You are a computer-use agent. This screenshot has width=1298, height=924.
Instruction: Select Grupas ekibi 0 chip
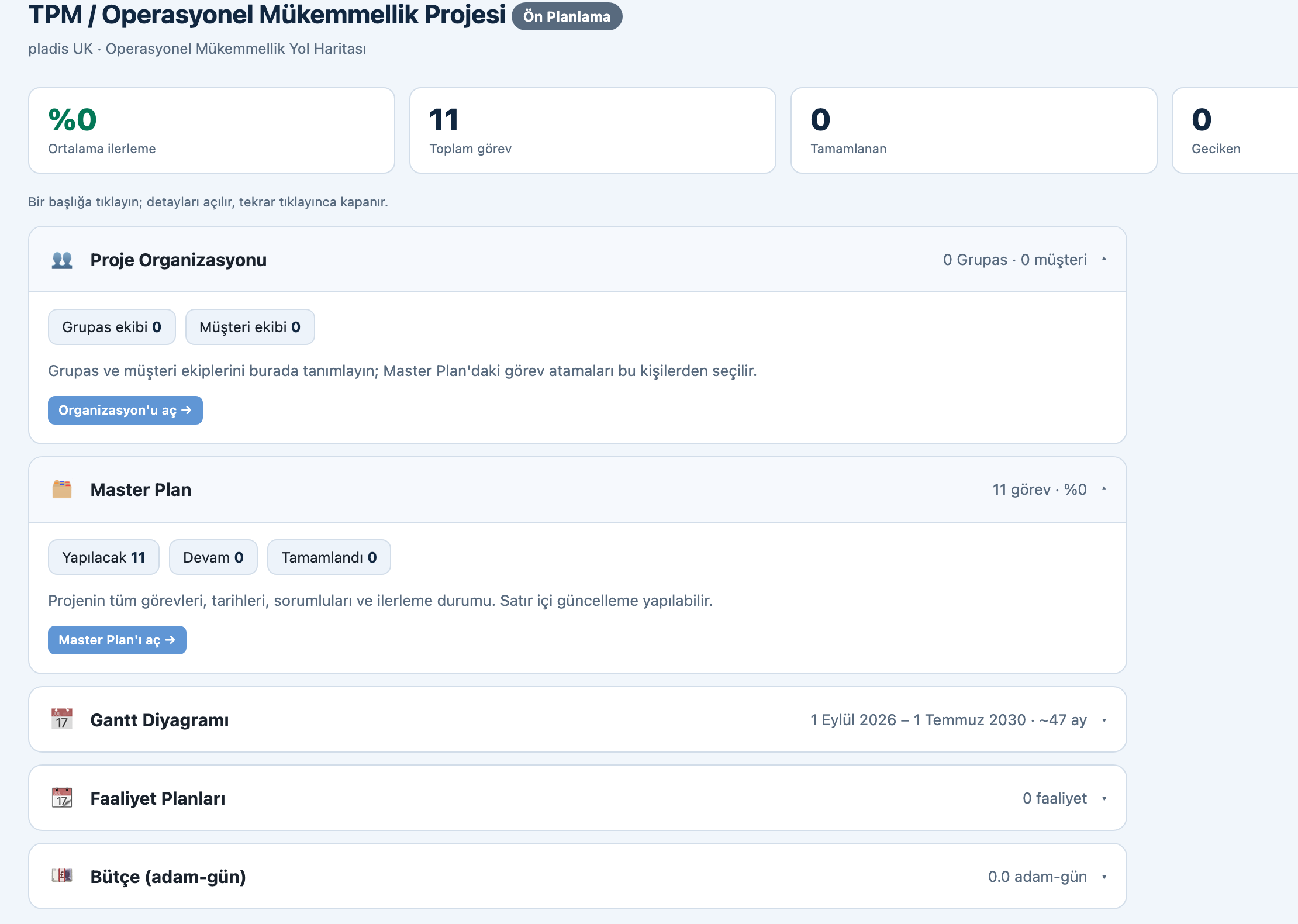coord(112,327)
